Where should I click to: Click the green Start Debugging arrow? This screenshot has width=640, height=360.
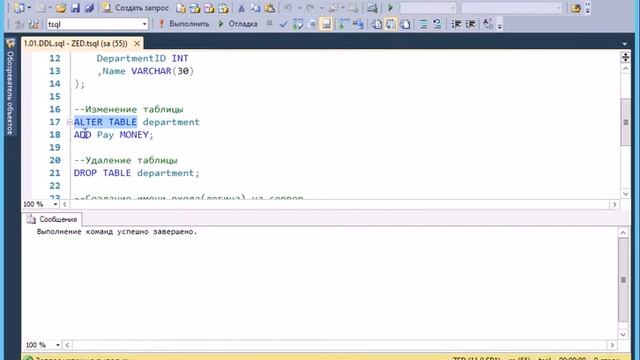pos(390,8)
